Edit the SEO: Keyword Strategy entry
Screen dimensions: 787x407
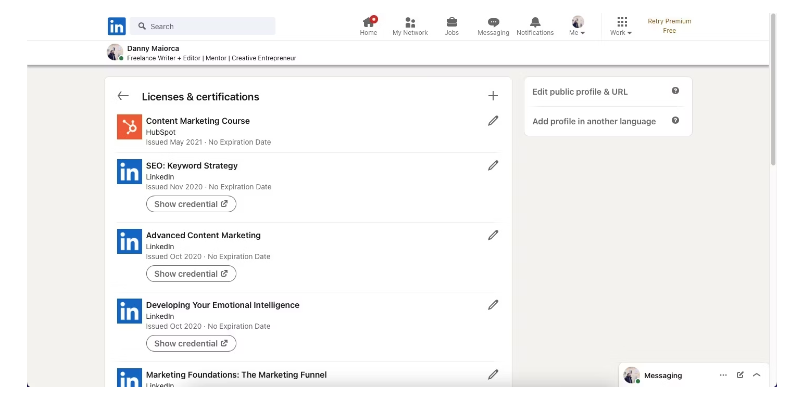(x=493, y=165)
